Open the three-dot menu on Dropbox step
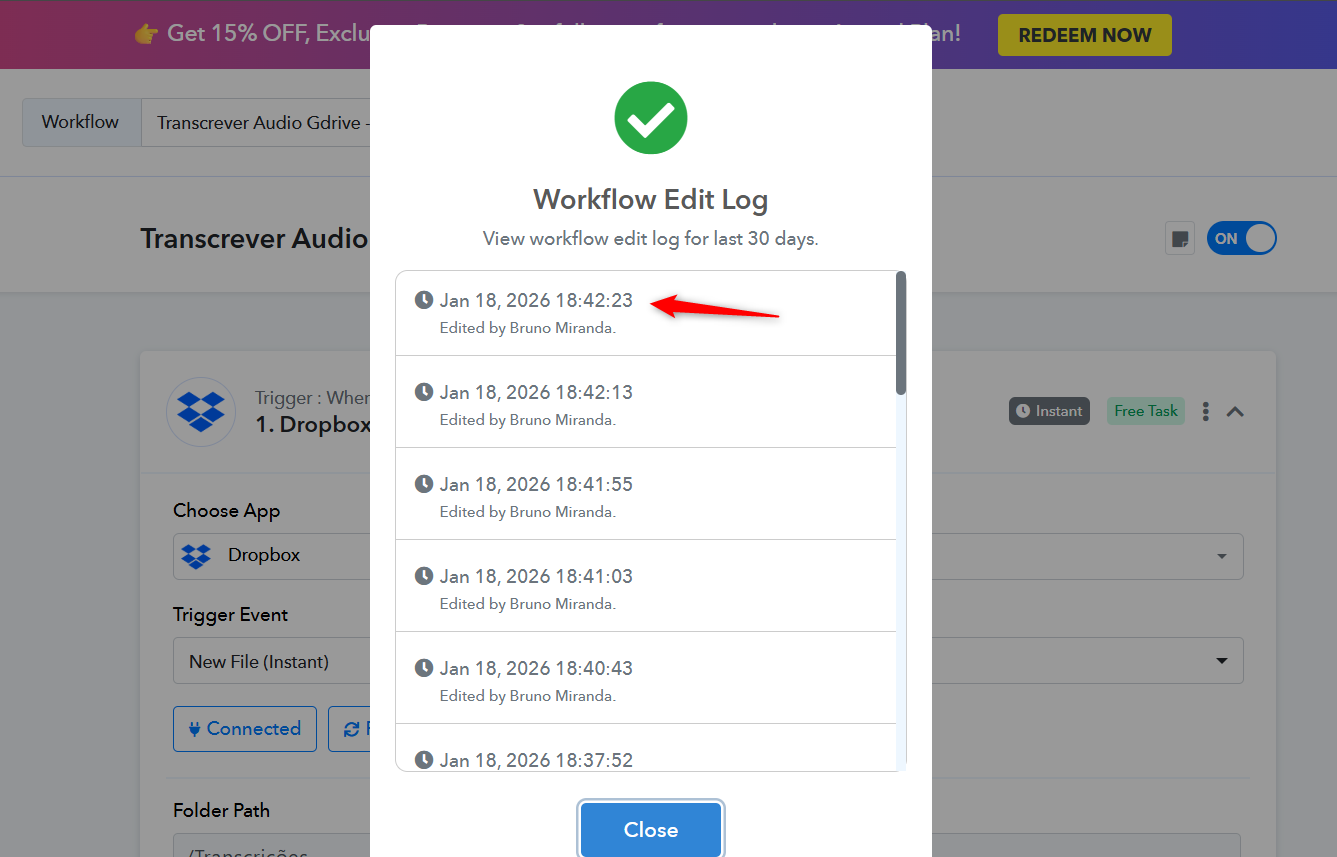 pyautogui.click(x=1206, y=411)
